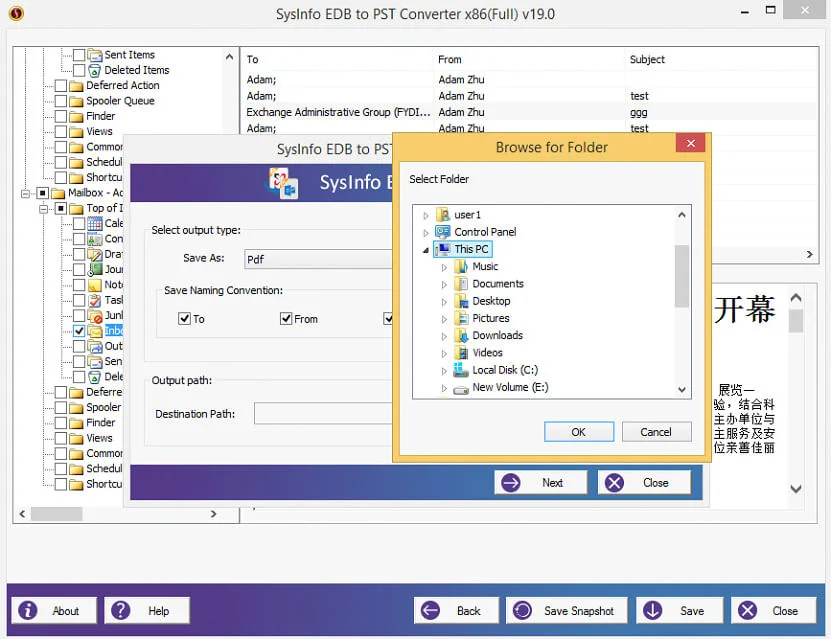Expand the Music folder node

click(444, 268)
